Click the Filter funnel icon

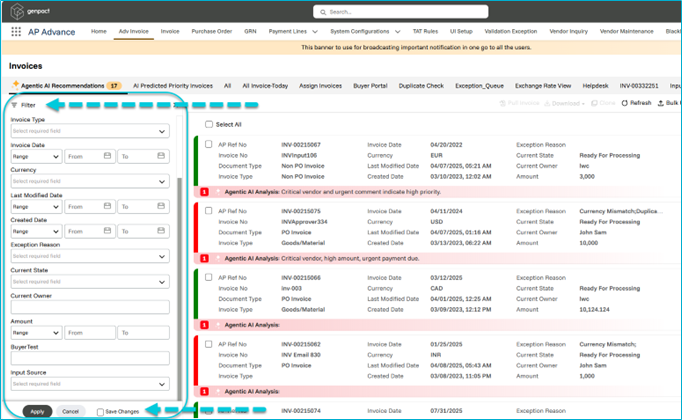click(13, 104)
